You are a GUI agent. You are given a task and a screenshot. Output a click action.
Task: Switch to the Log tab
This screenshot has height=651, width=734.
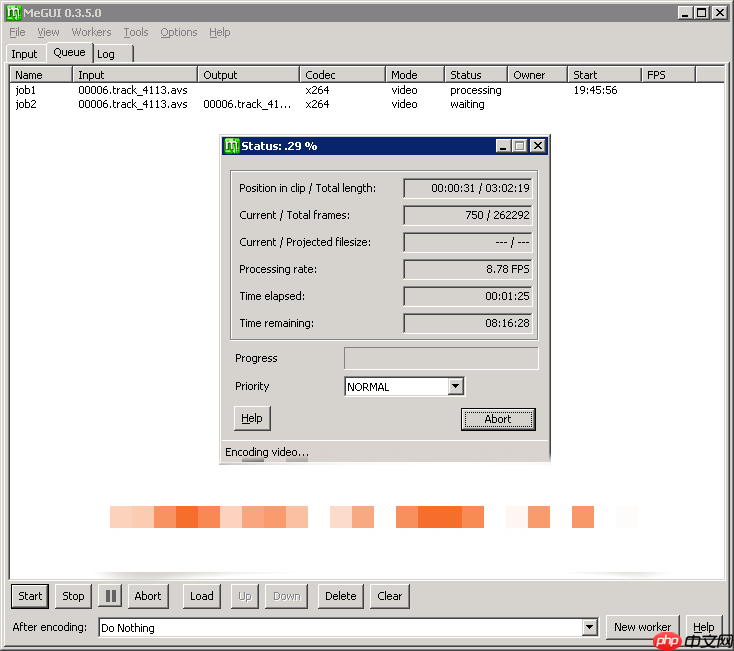106,54
